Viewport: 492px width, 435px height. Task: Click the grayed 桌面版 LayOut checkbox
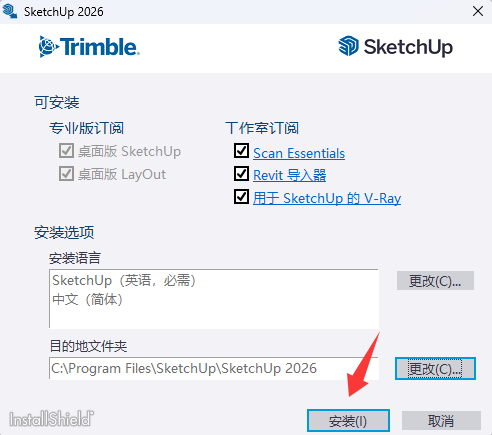coord(66,174)
